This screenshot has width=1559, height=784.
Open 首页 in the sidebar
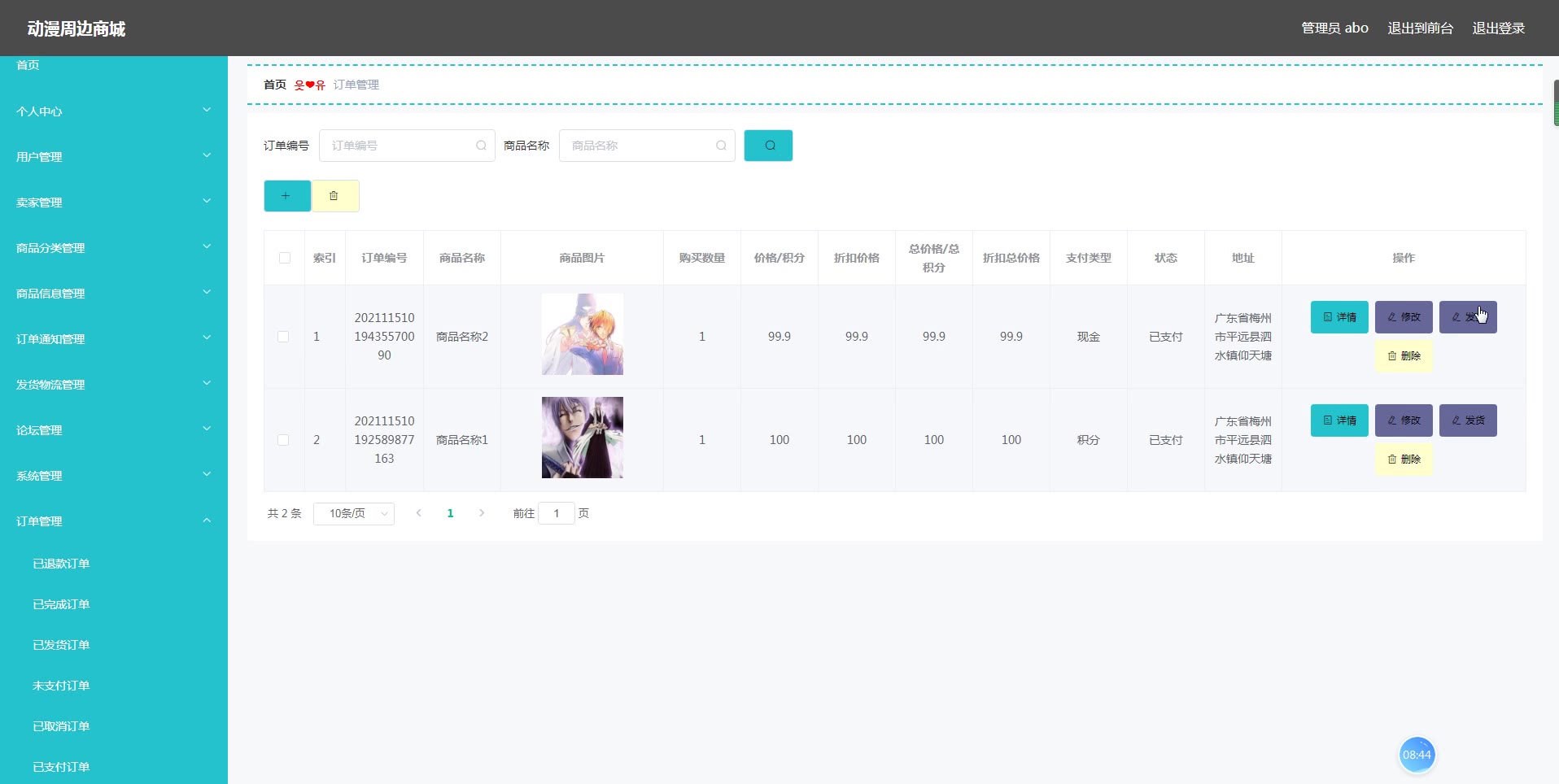coord(28,65)
